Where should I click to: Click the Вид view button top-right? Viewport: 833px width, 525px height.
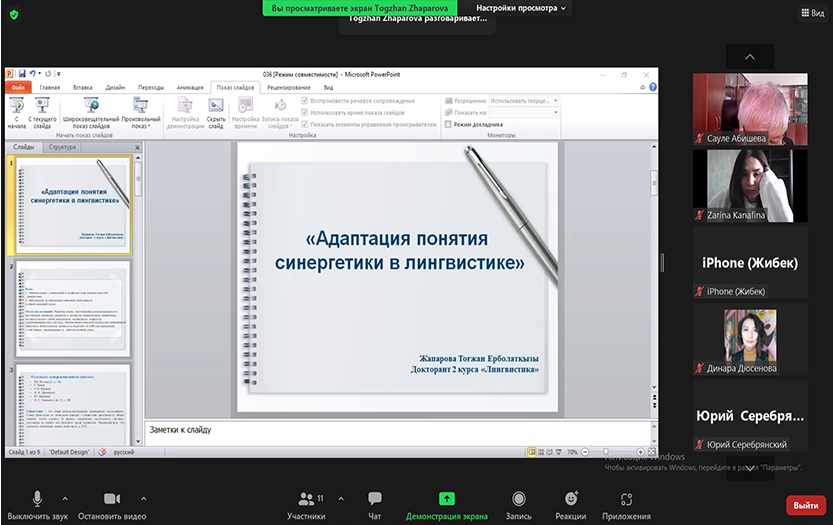(811, 12)
